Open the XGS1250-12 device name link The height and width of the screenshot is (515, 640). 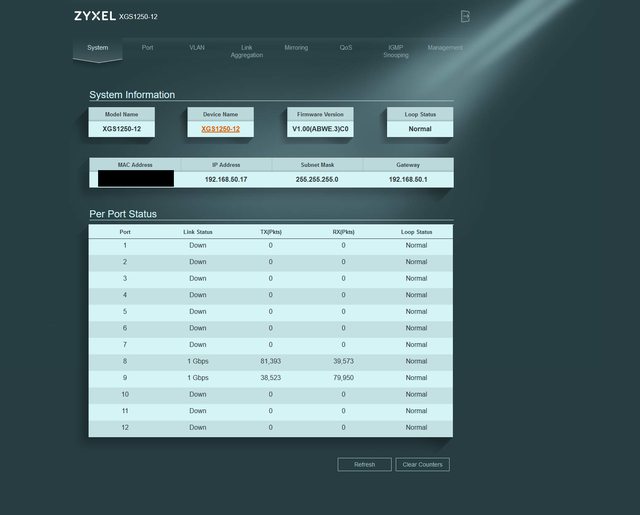click(220, 129)
